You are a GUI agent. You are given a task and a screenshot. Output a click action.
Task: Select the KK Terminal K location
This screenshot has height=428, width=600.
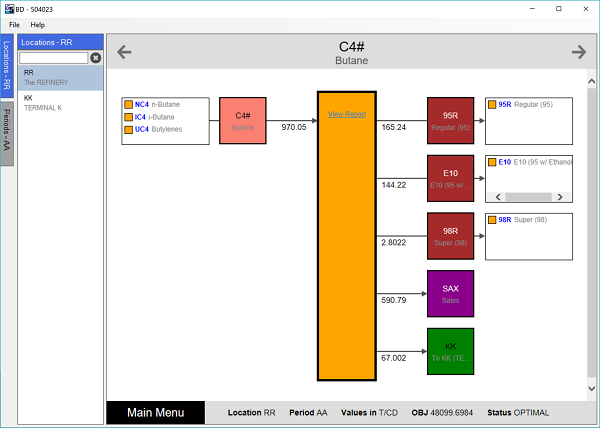(60, 102)
